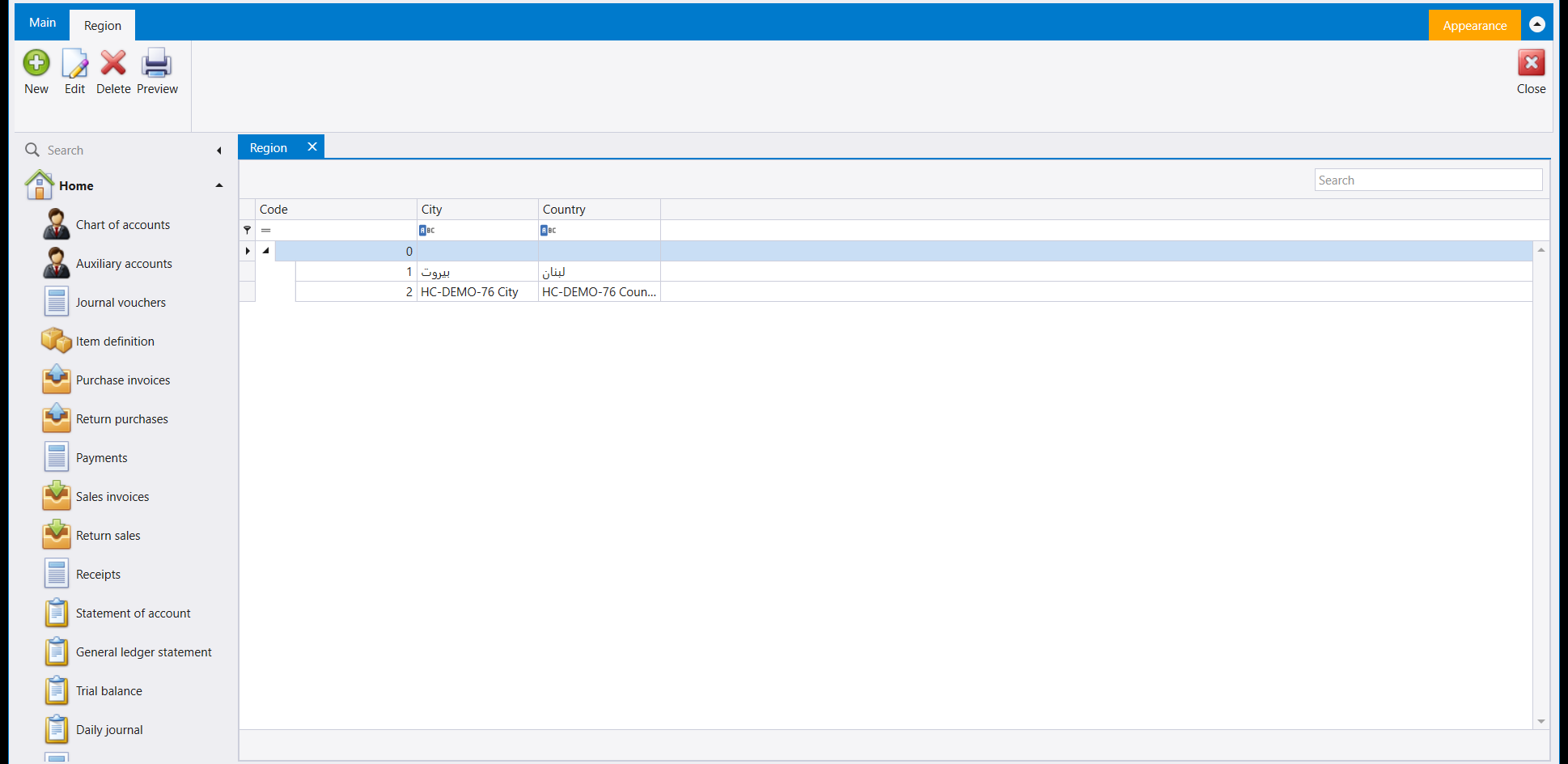Collapse the row 0 tree node
The image size is (1568, 764).
pos(265,251)
